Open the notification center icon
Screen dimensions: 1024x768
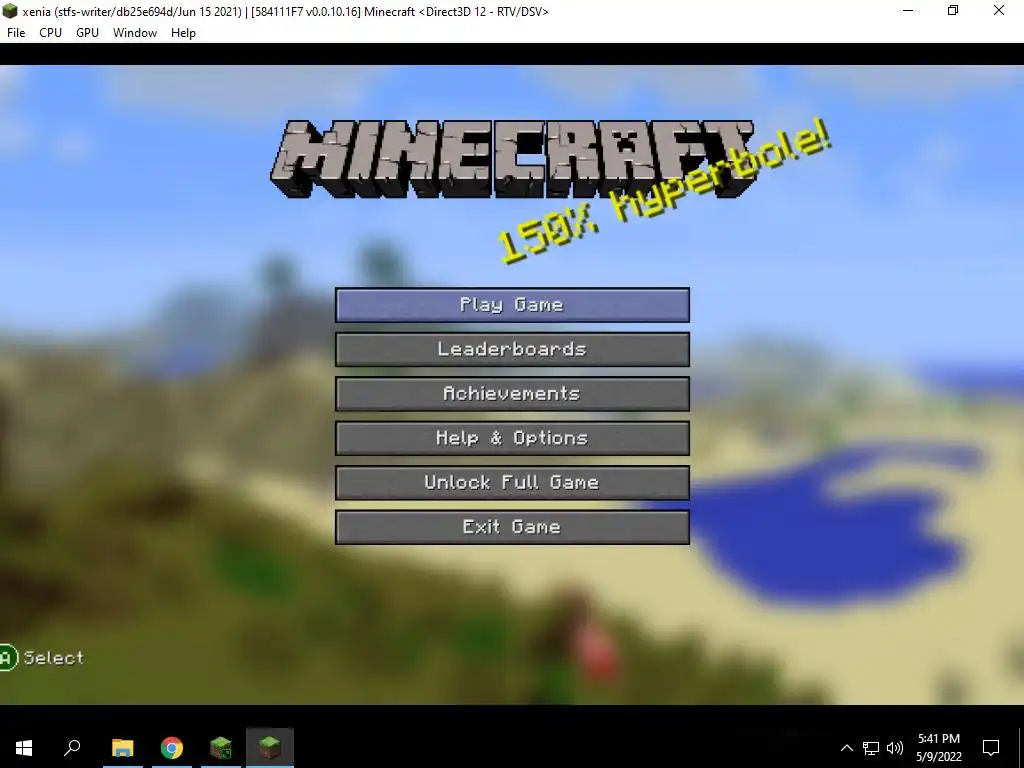pyautogui.click(x=991, y=748)
